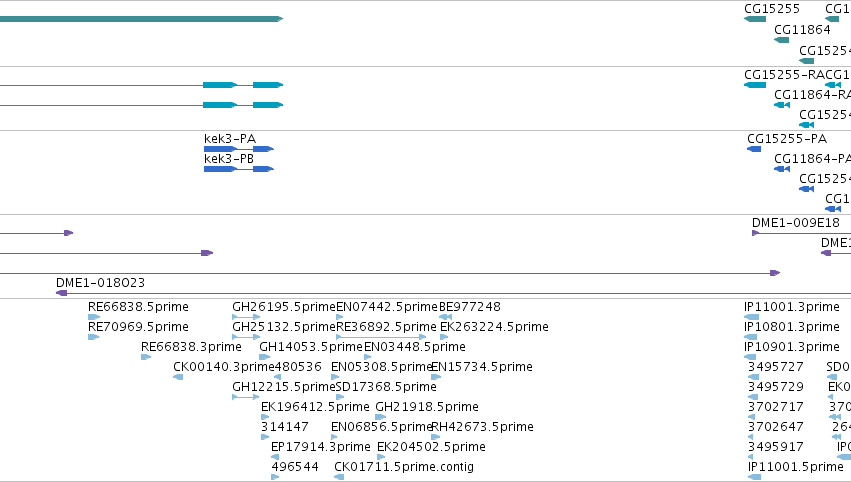851x482 pixels.
Task: Open the CG15255-RA transcript label
Action: 785,74
